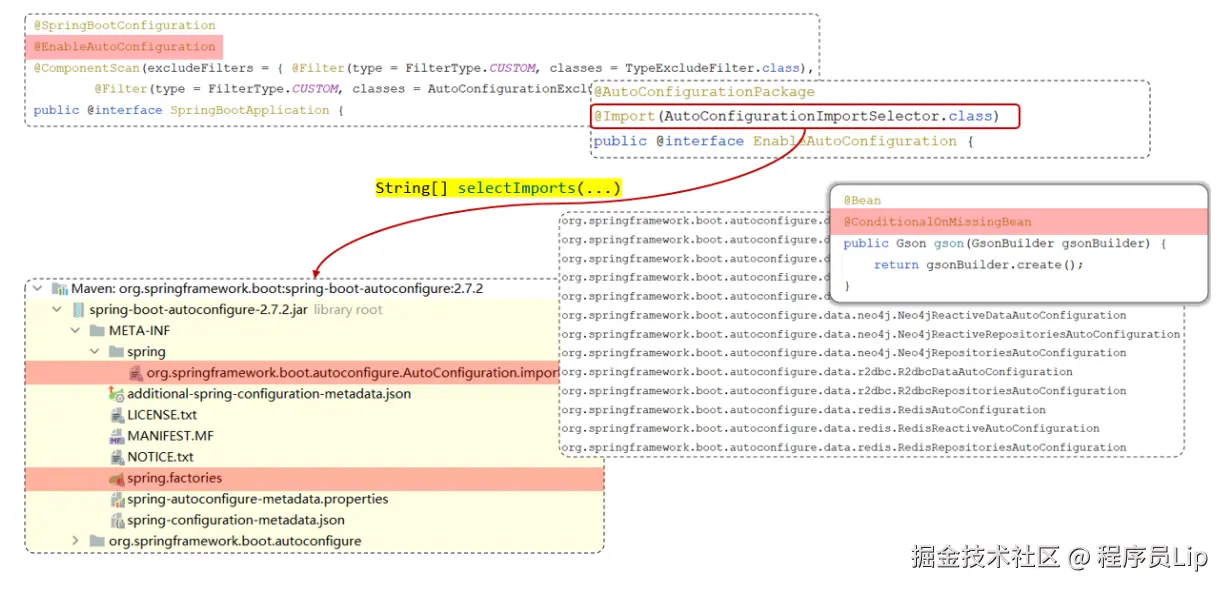Click @Import(AutoConfigurationImportSelector.class) line
Screen dimensions: 1227x590
[805, 116]
